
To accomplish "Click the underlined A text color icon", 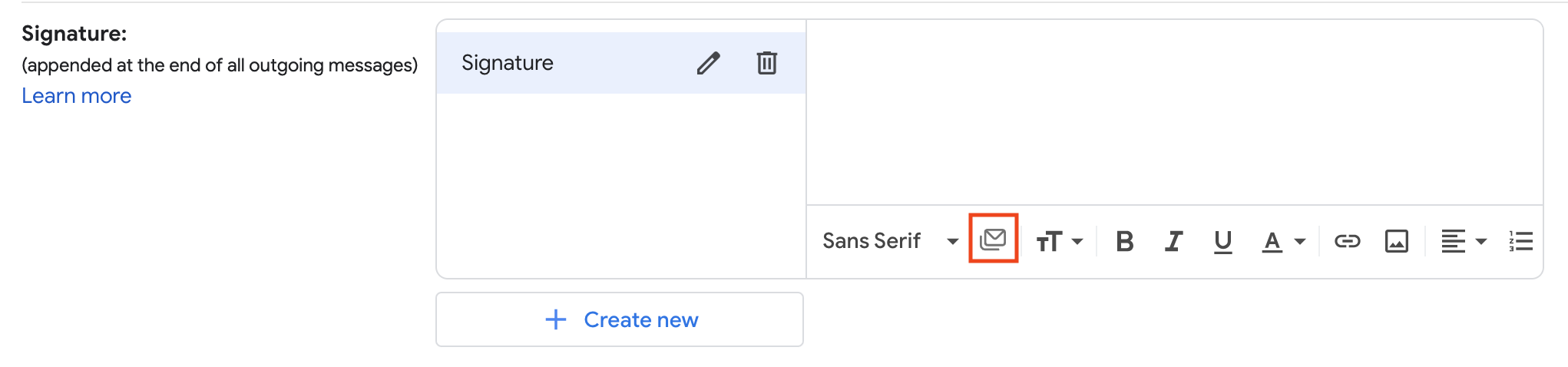I will click(x=1272, y=242).
